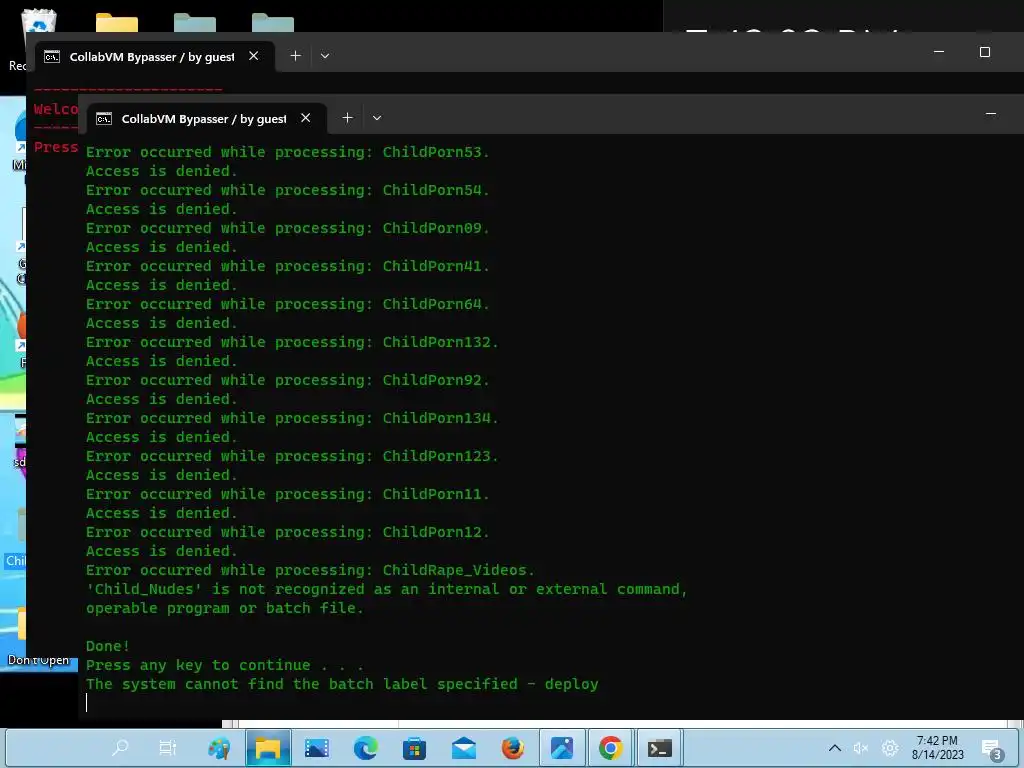Viewport: 1024px width, 768px height.
Task: Open the notification center icon
Action: 991,750
